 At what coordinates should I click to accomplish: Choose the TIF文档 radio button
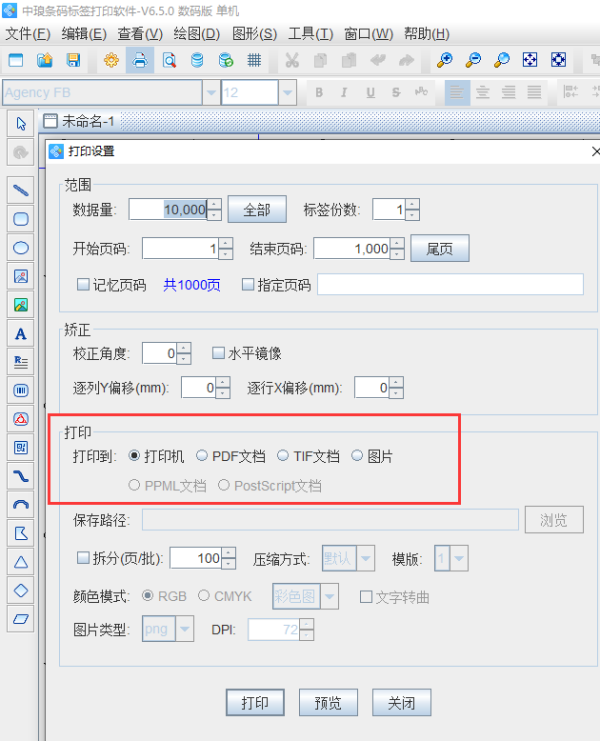(x=283, y=456)
